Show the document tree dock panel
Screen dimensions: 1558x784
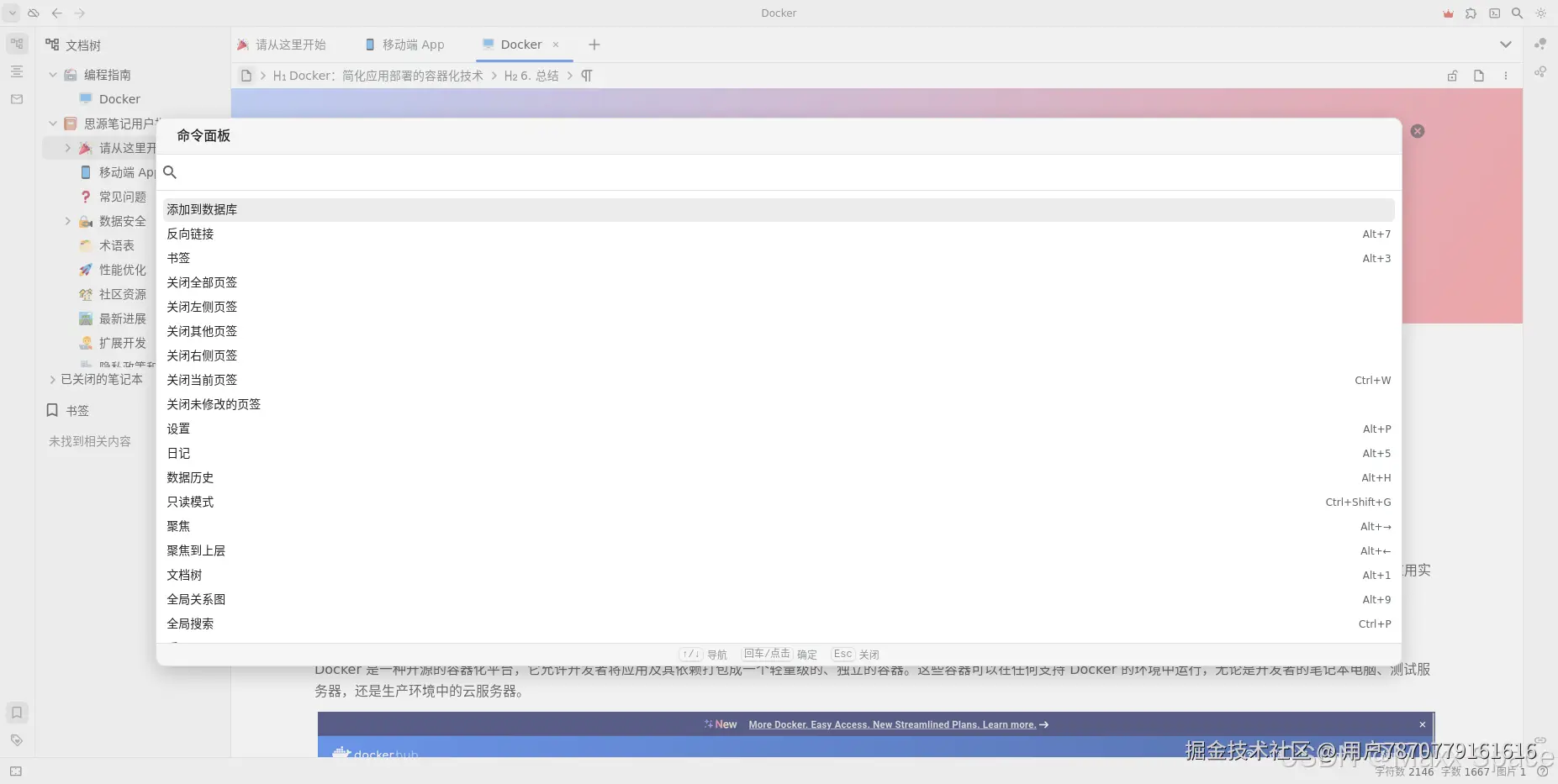click(17, 44)
